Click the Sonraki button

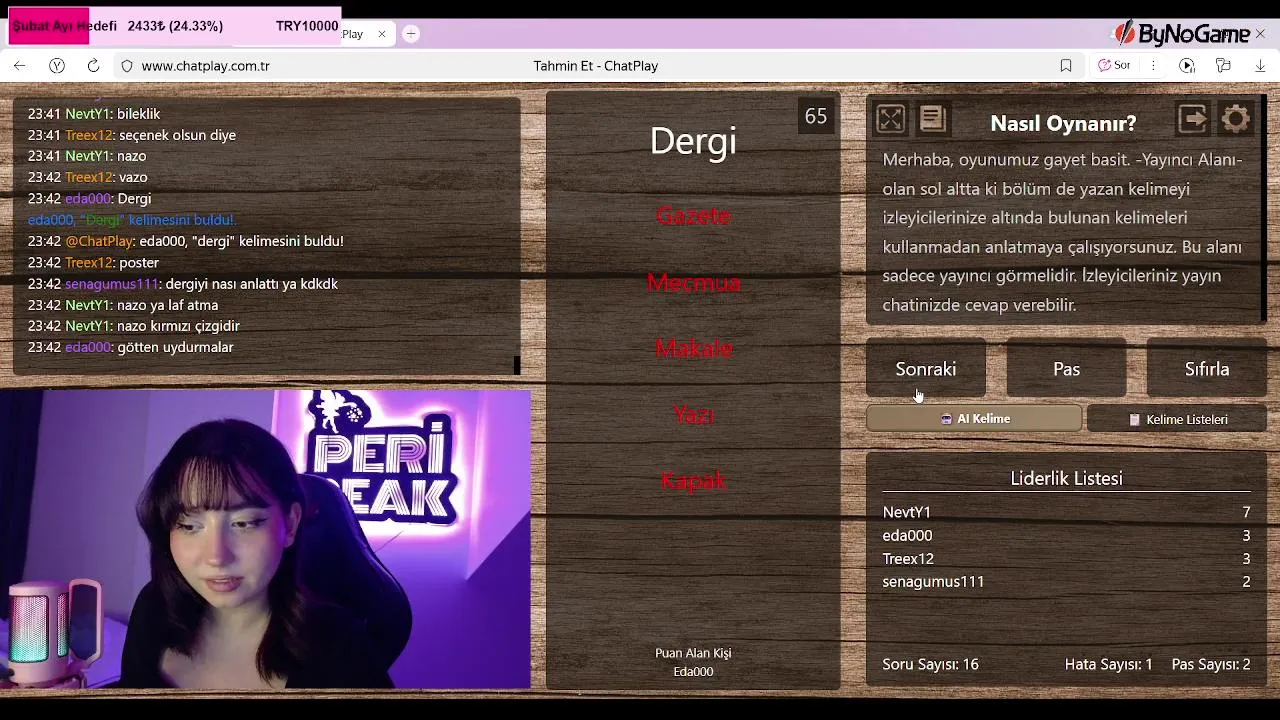click(x=926, y=369)
